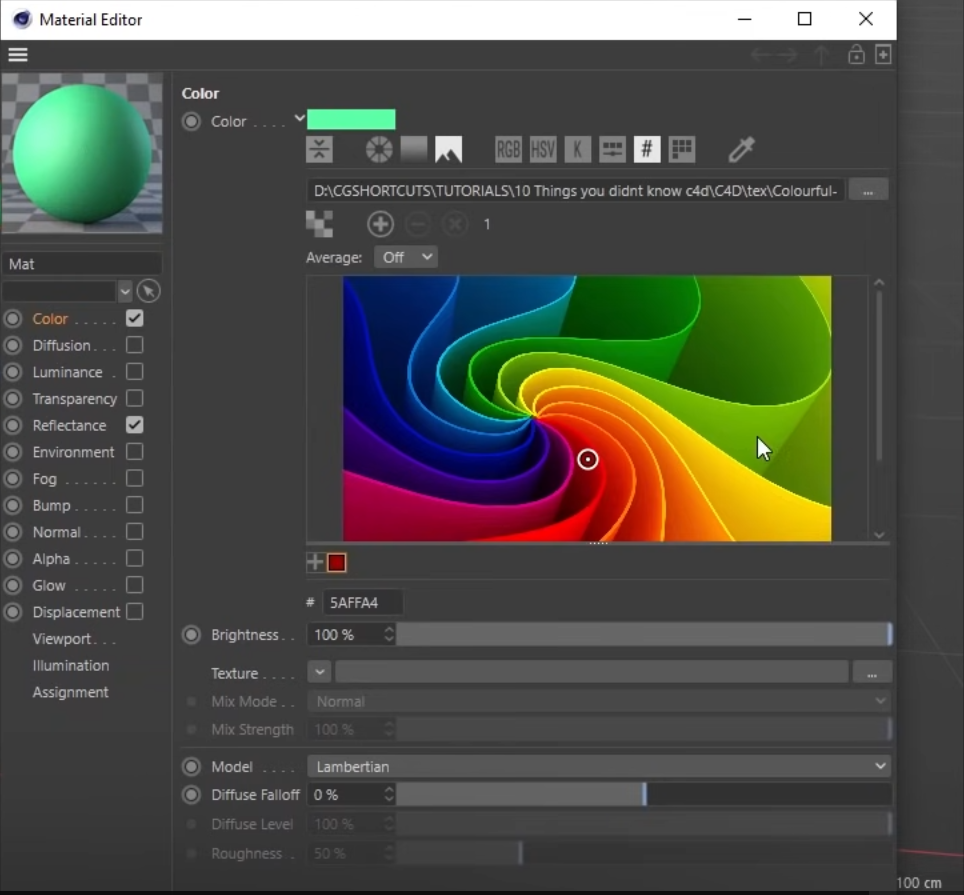This screenshot has width=964, height=895.
Task: Click the hex color value field
Action: click(361, 602)
